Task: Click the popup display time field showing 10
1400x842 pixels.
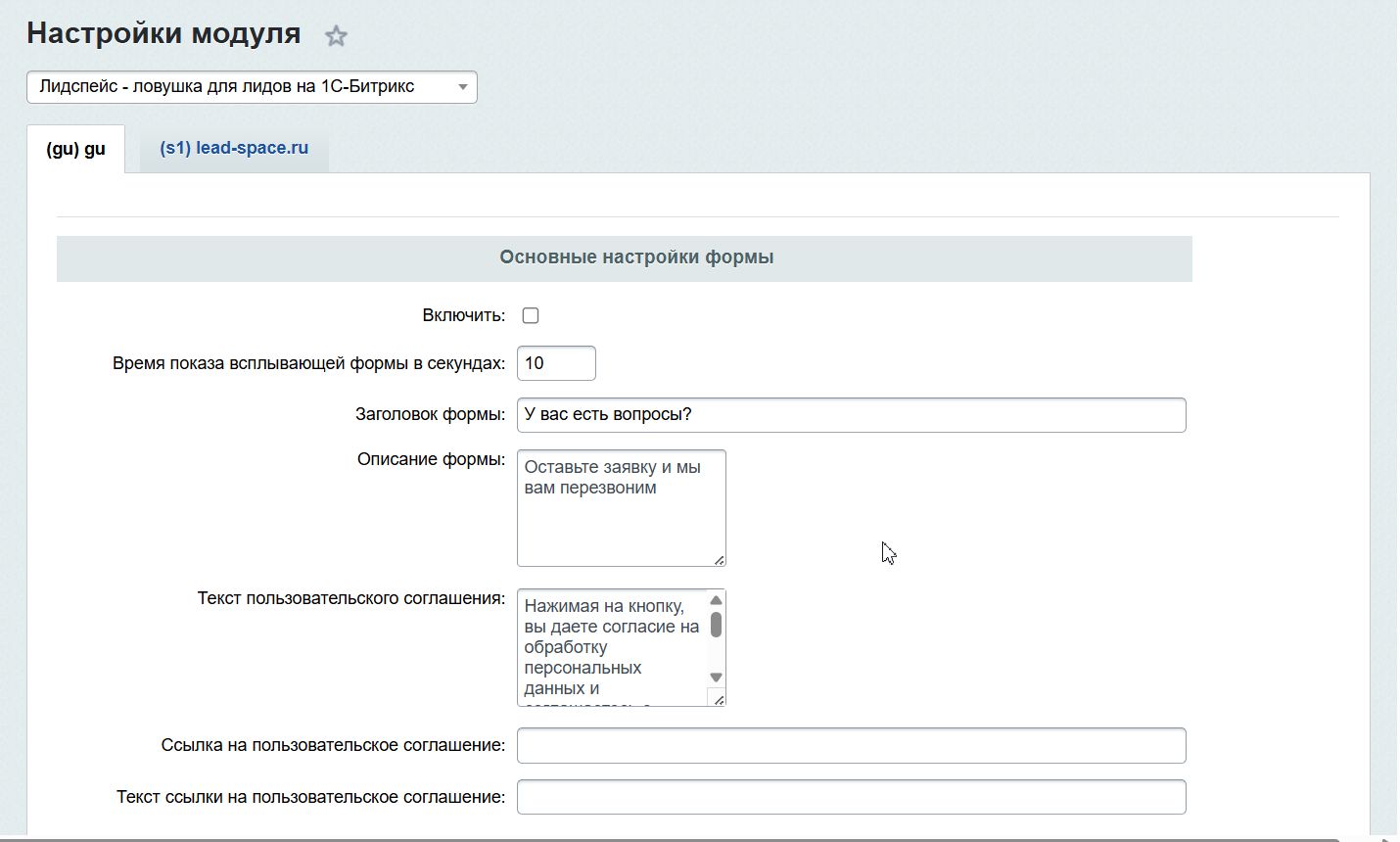Action: (x=555, y=363)
